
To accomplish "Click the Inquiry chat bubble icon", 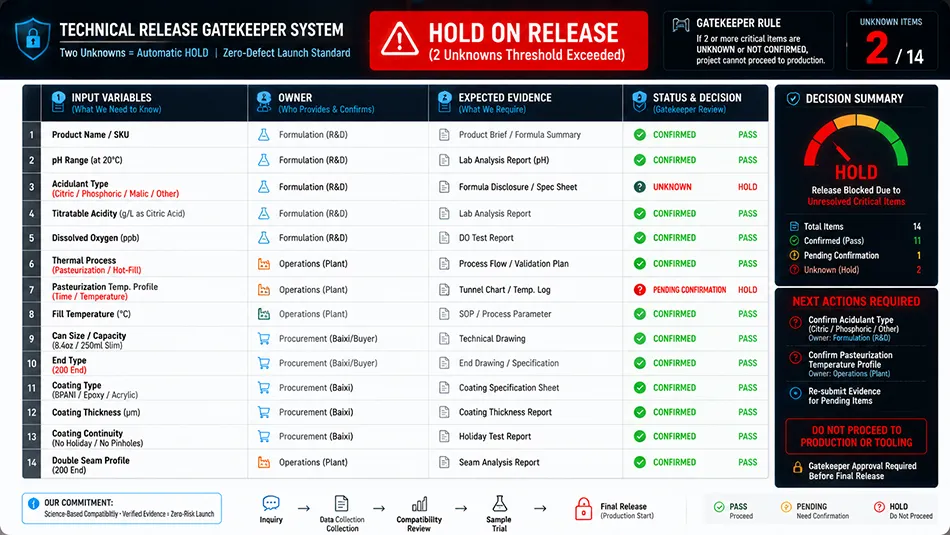I will (271, 503).
